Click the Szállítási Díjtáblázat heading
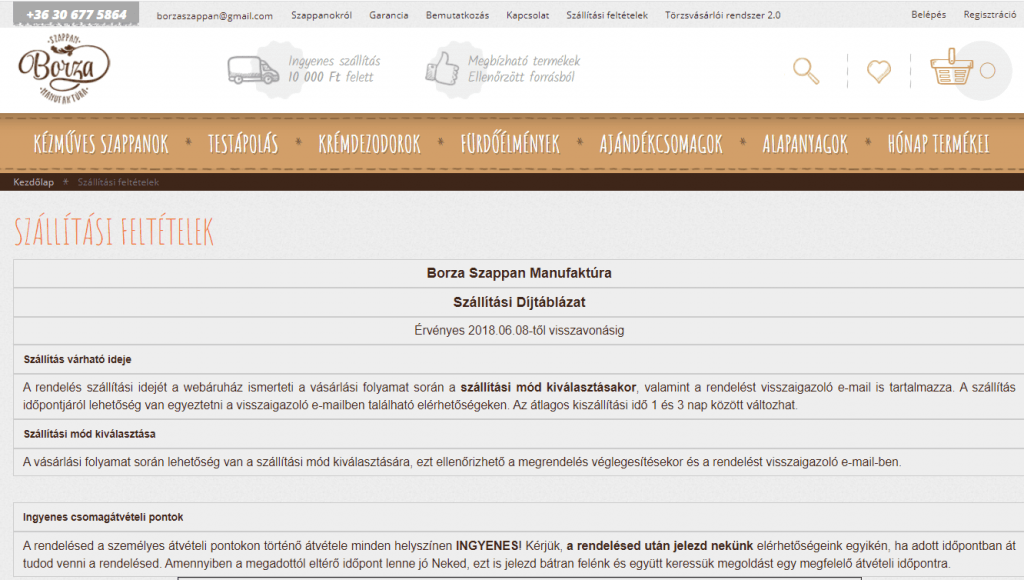This screenshot has height=580, width=1024. 519,302
